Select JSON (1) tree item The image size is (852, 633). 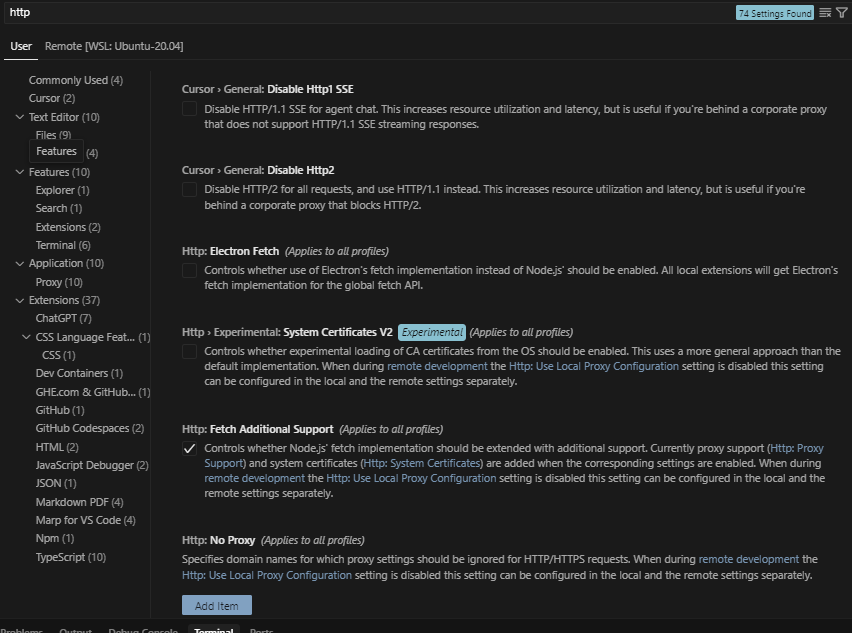(x=56, y=483)
